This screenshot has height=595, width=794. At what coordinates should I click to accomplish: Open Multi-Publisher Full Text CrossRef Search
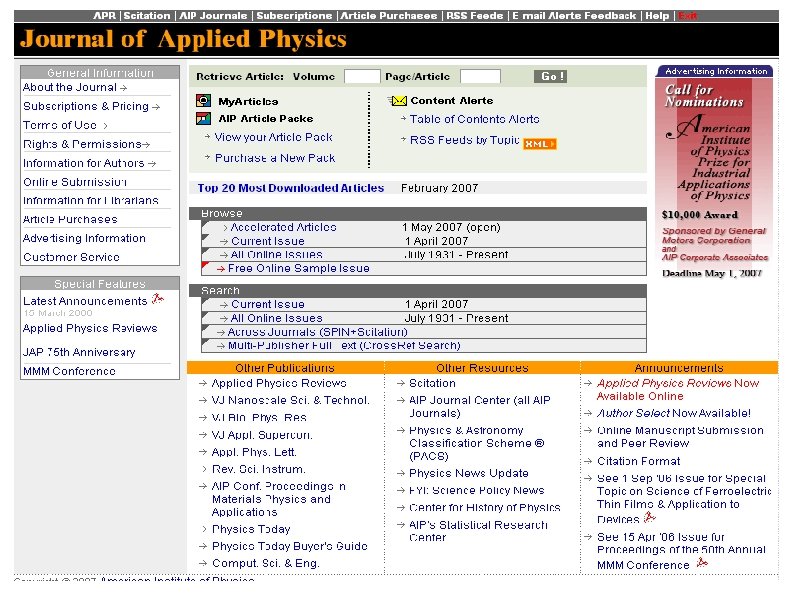pos(344,345)
